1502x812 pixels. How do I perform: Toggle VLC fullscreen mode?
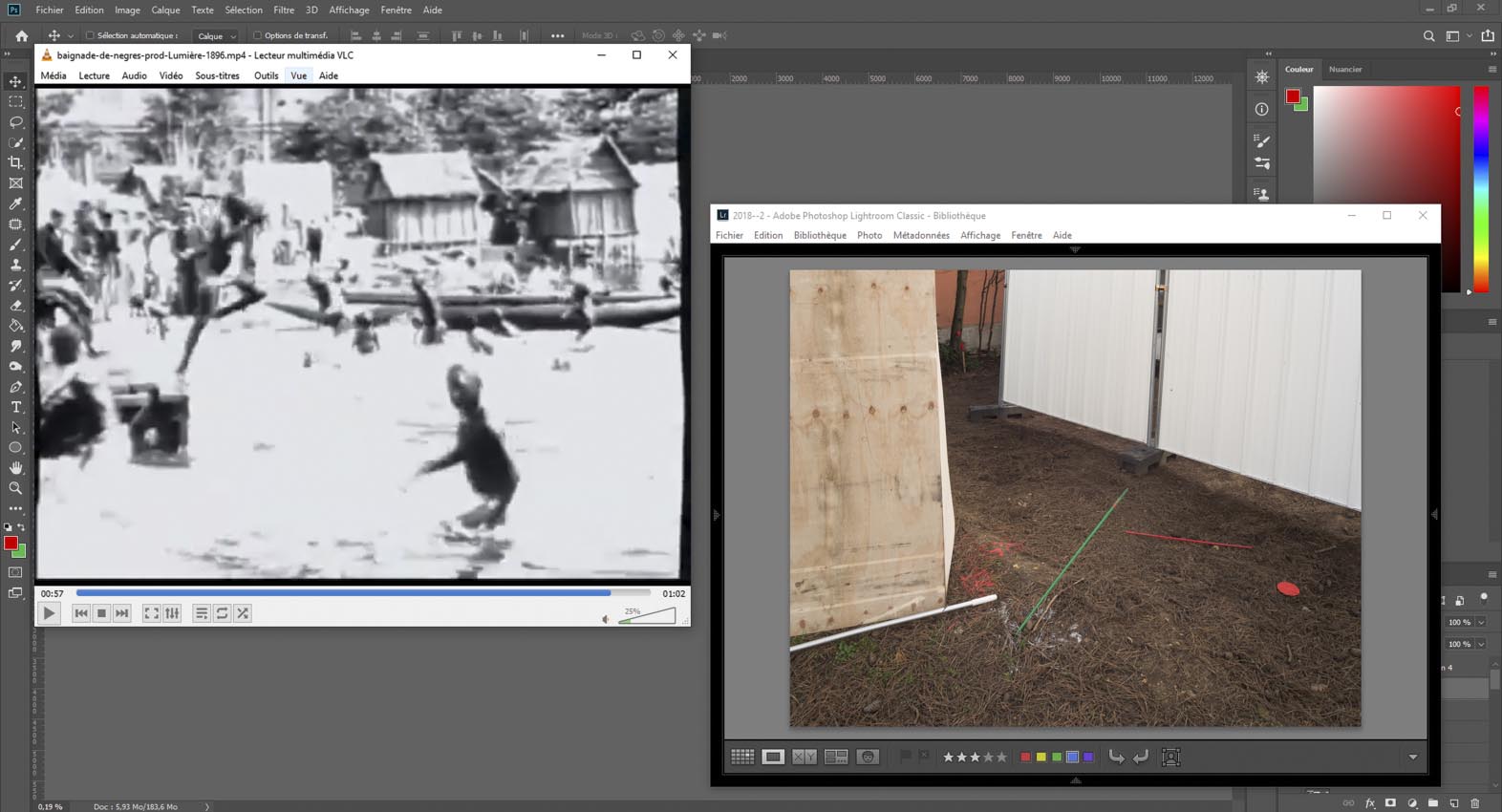point(151,613)
